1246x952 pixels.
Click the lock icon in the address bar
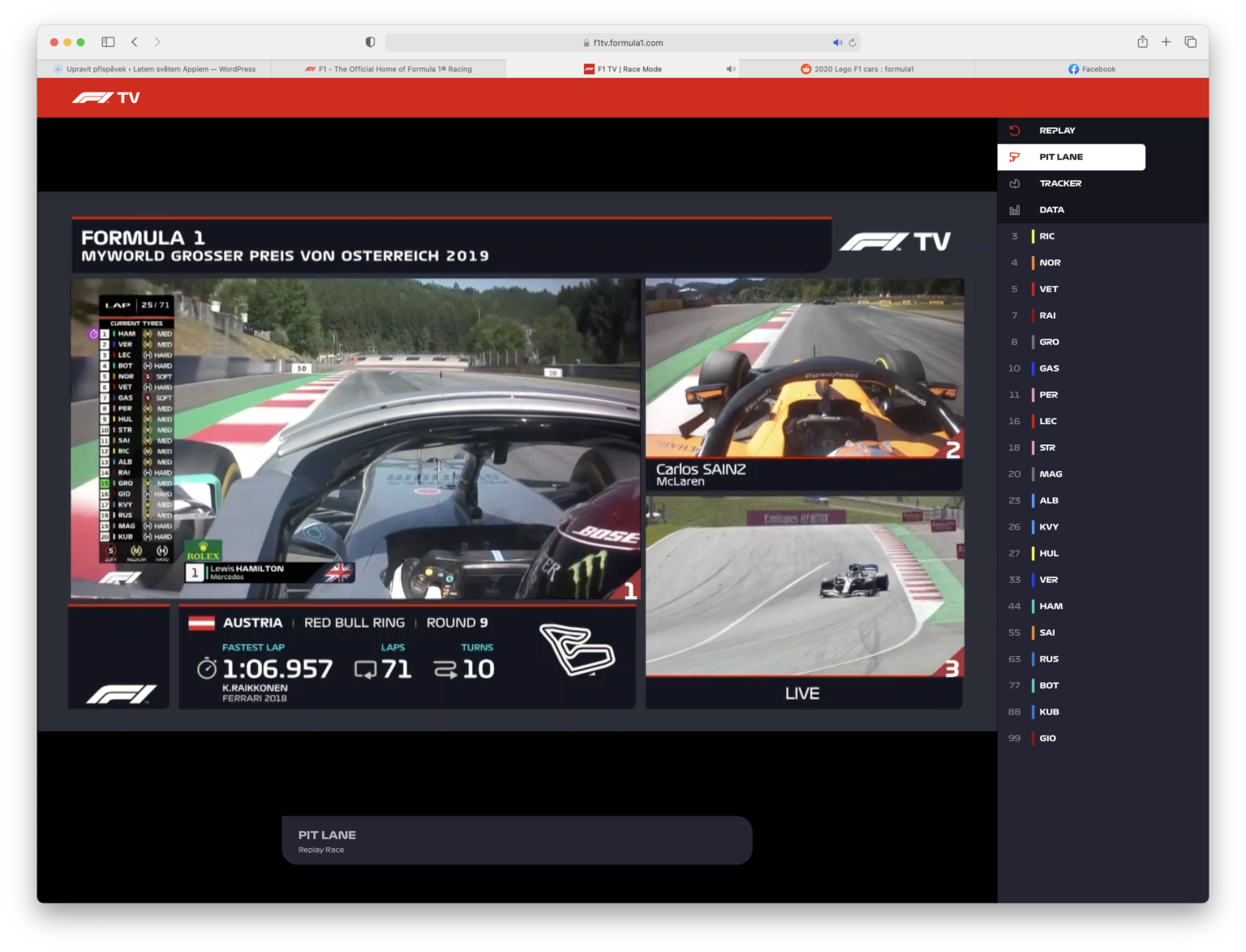click(586, 43)
